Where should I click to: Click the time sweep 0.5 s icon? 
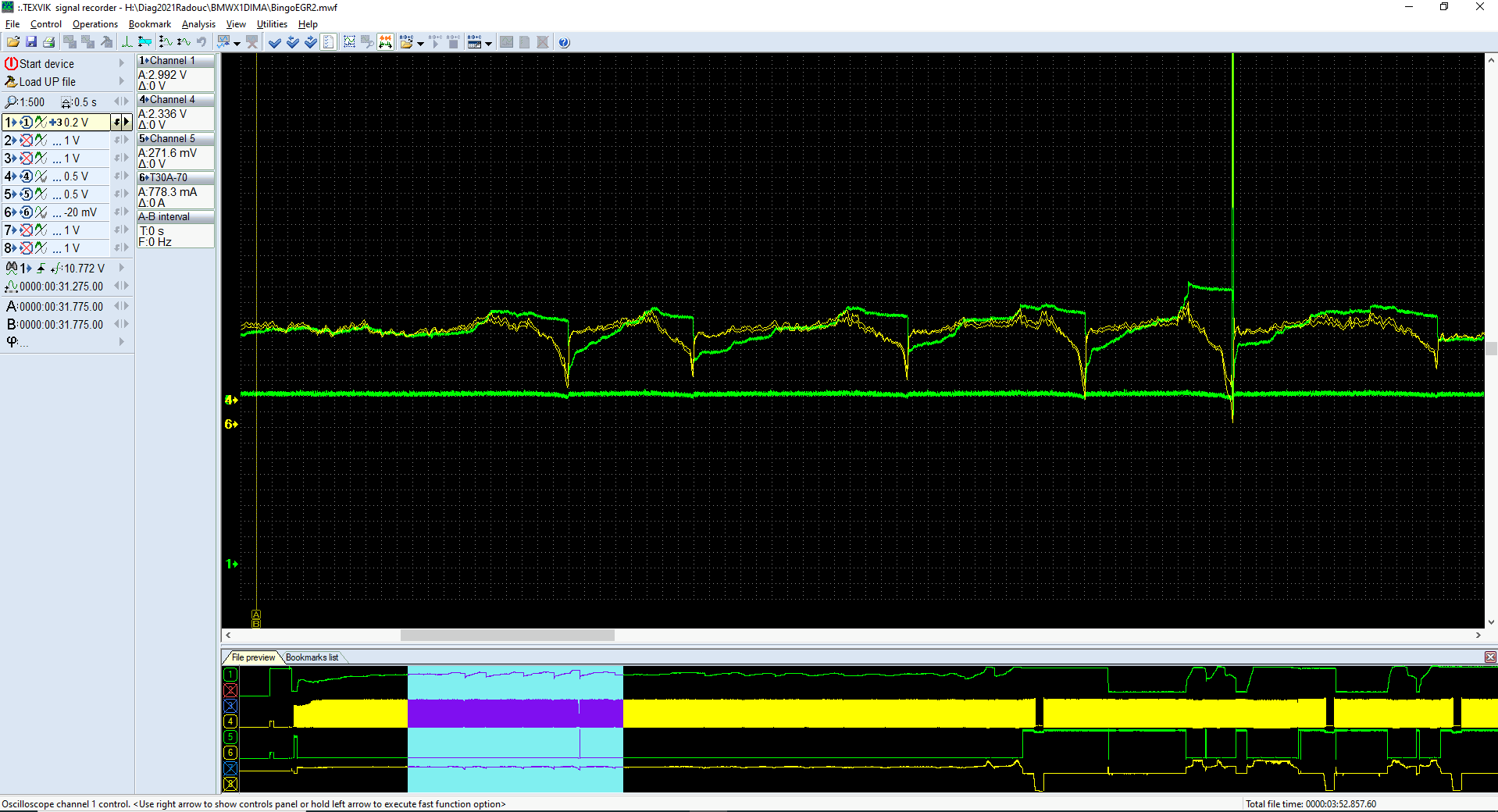67,102
